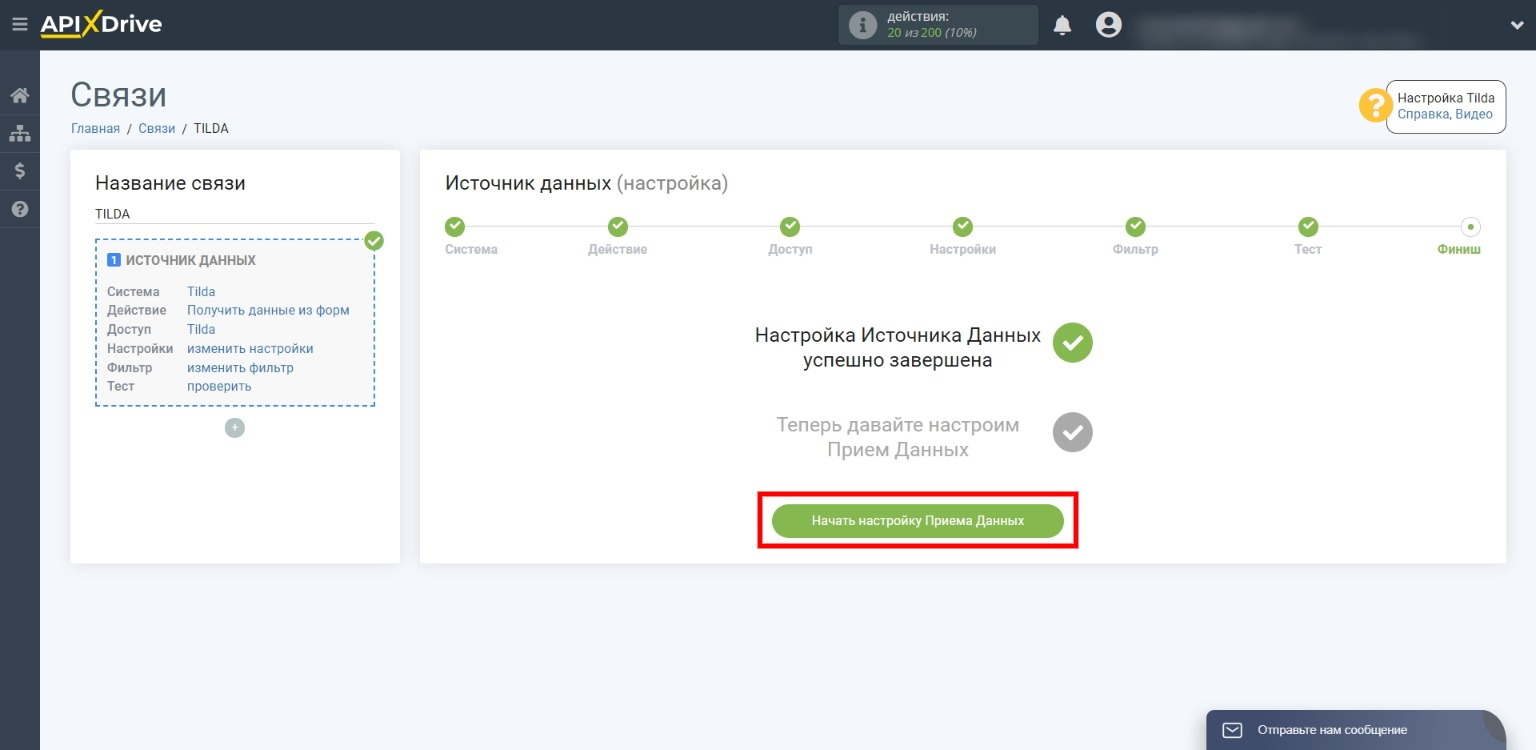
Task: Open the Справка link
Action: (1423, 114)
